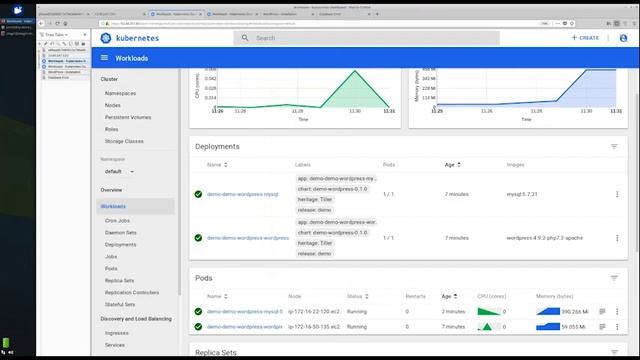
Task: Select Daemon Sets in the sidebar
Action: pos(120,233)
